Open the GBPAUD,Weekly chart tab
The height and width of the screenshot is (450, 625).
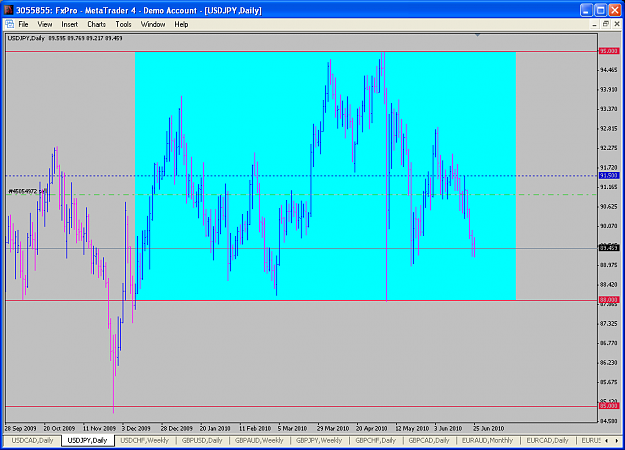click(259, 440)
